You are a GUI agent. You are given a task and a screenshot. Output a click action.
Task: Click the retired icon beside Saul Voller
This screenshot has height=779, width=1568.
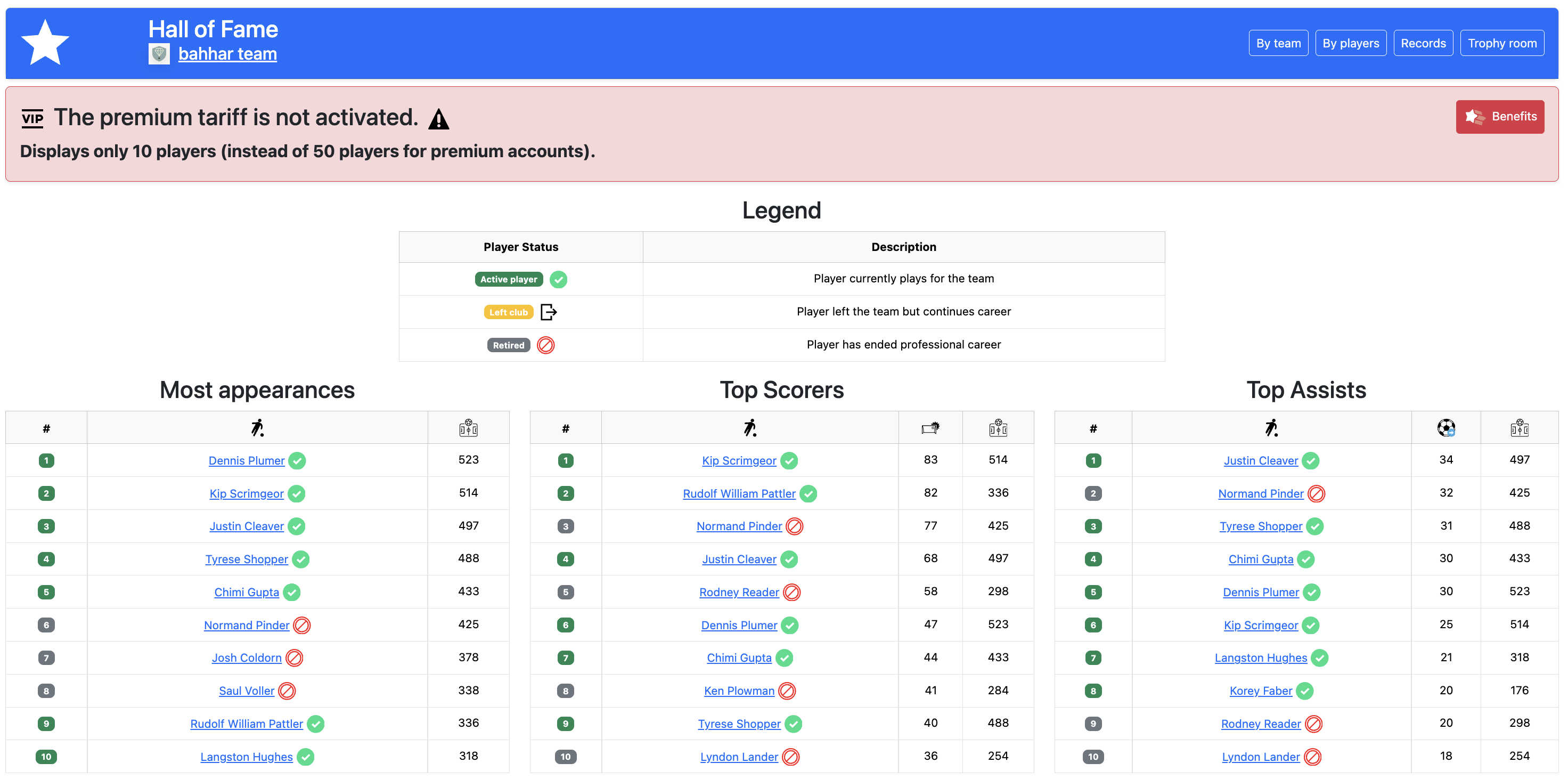pyautogui.click(x=287, y=691)
